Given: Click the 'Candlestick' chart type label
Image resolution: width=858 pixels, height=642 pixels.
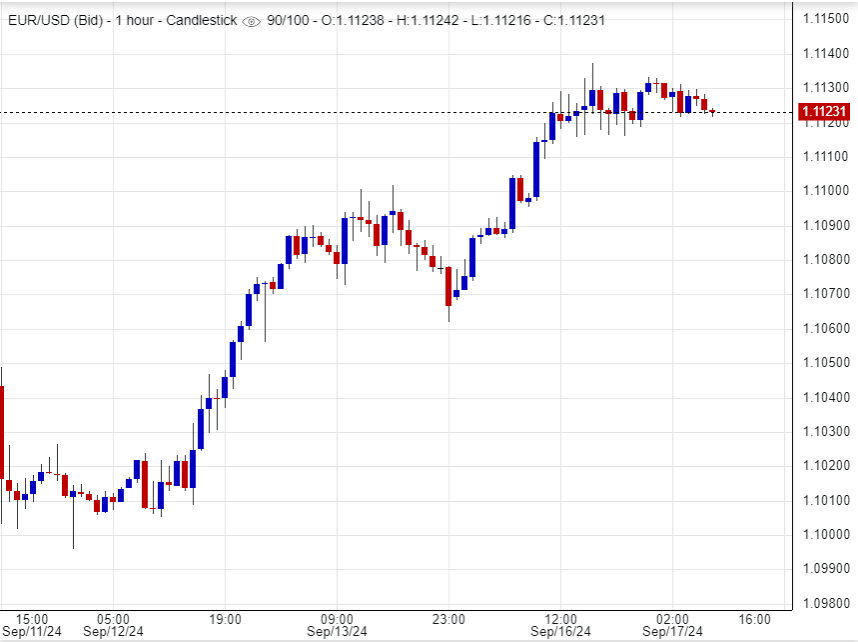Looking at the screenshot, I should coord(205,20).
